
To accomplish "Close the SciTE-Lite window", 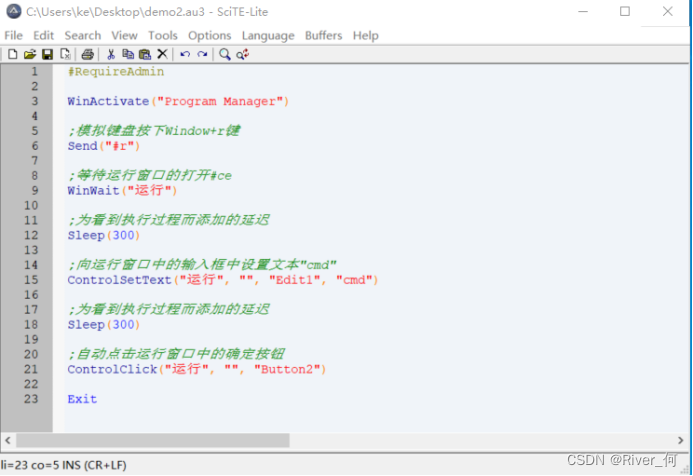I will (667, 11).
